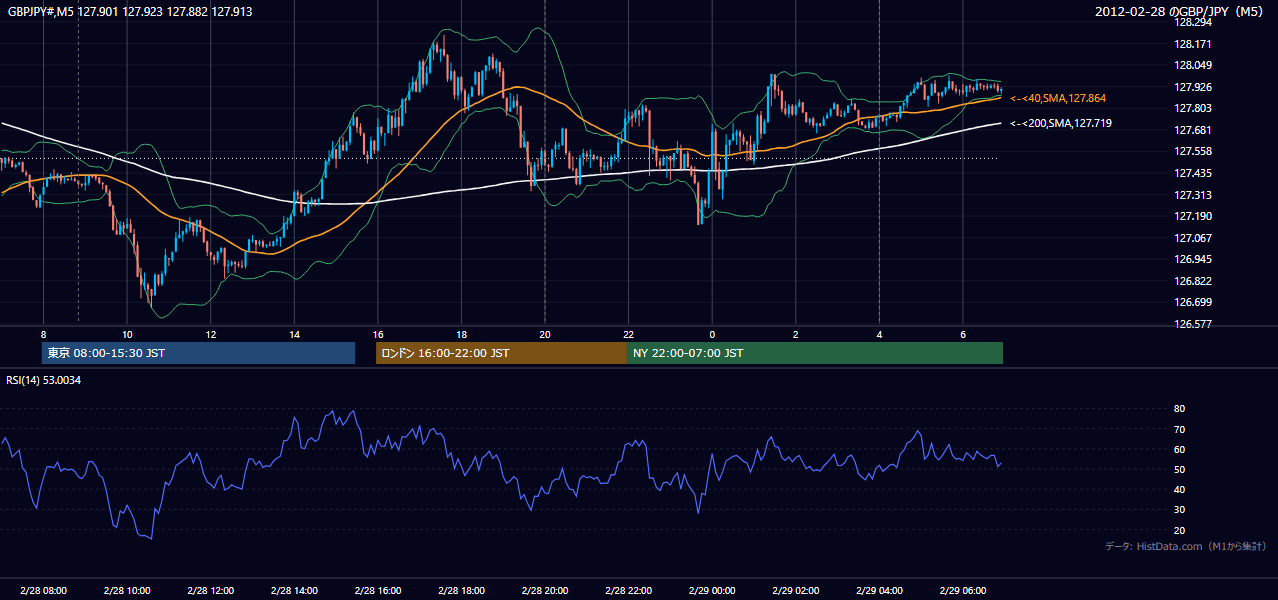Click RSI level 50 on axis
The height and width of the screenshot is (600, 1278).
click(1179, 469)
